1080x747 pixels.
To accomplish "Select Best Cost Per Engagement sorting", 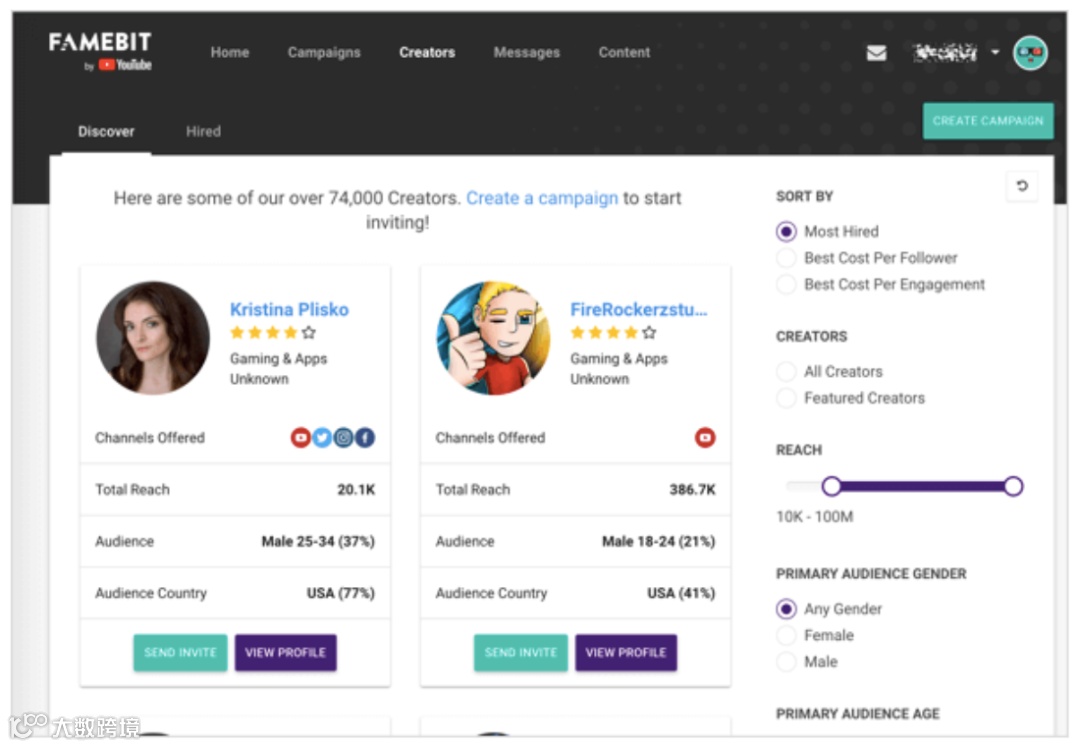I will click(786, 284).
